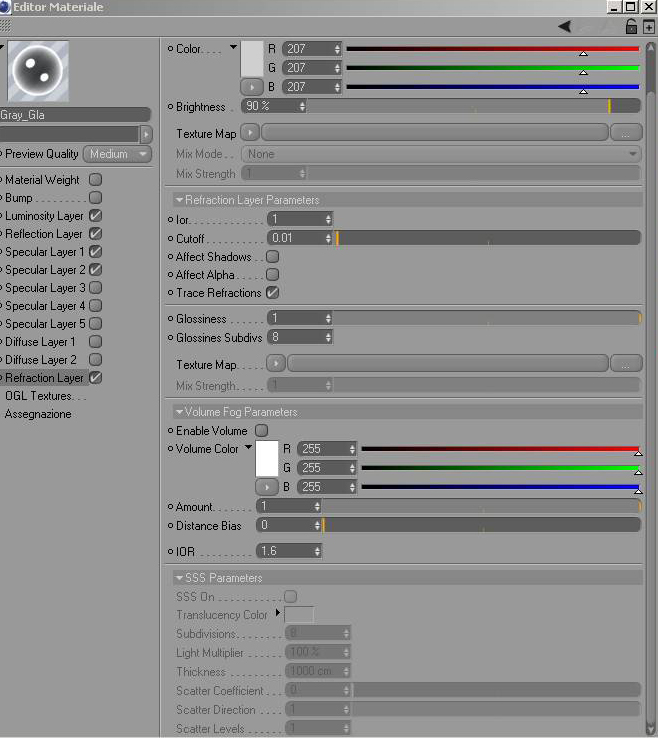Screen dimensions: 658x738
Task: Click the Color B value 207 field
Action: tap(308, 87)
